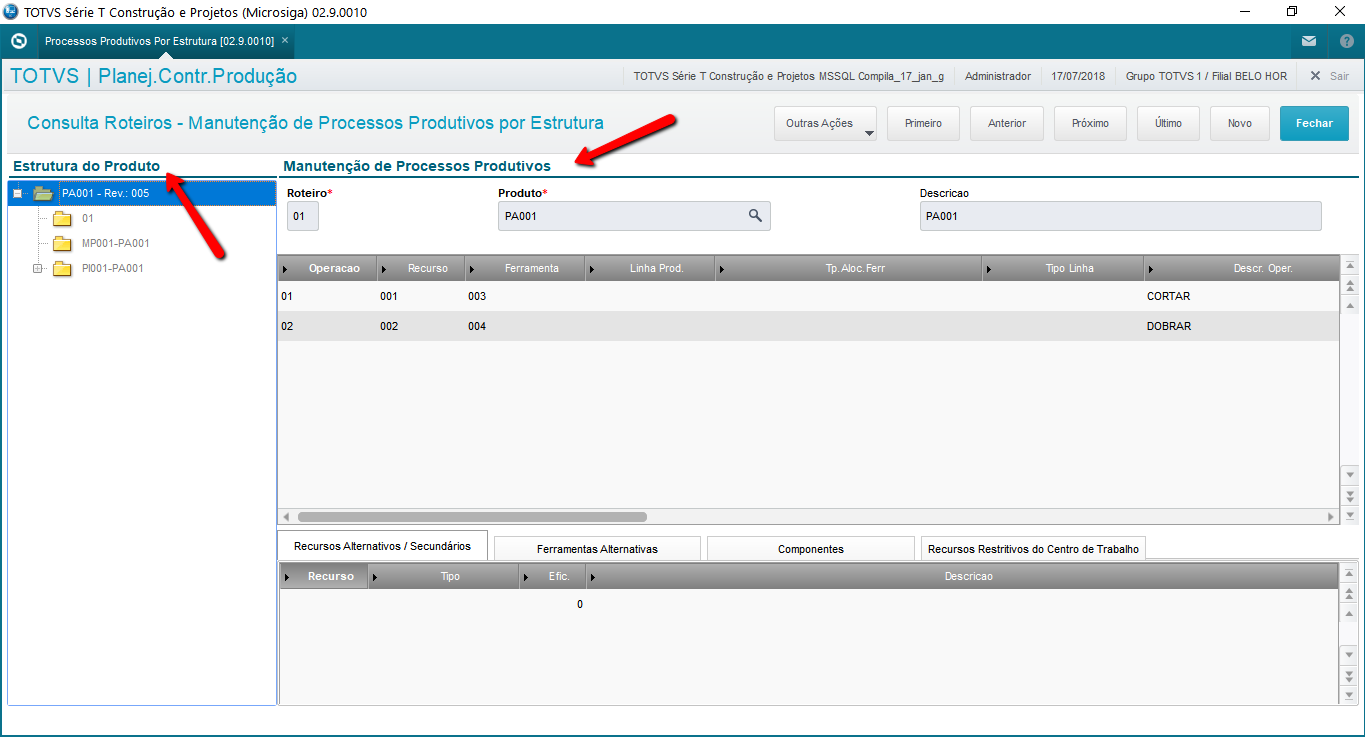Expand the PI001-PA001 tree node
This screenshot has height=737, width=1365.
38,268
